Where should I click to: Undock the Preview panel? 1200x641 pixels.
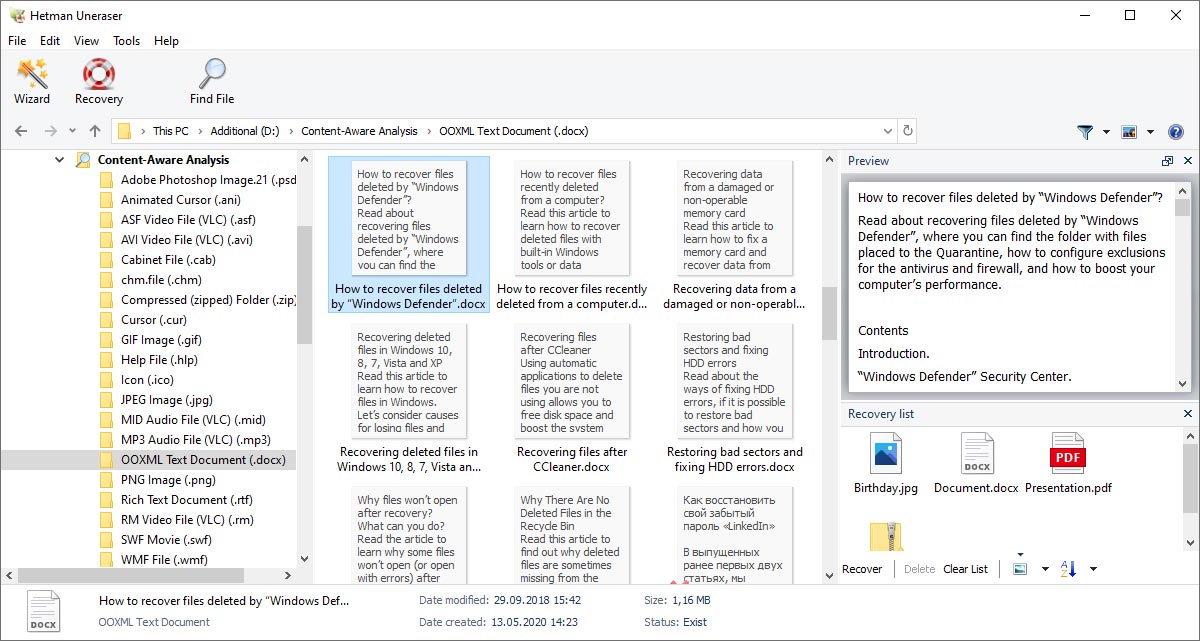pyautogui.click(x=1167, y=161)
